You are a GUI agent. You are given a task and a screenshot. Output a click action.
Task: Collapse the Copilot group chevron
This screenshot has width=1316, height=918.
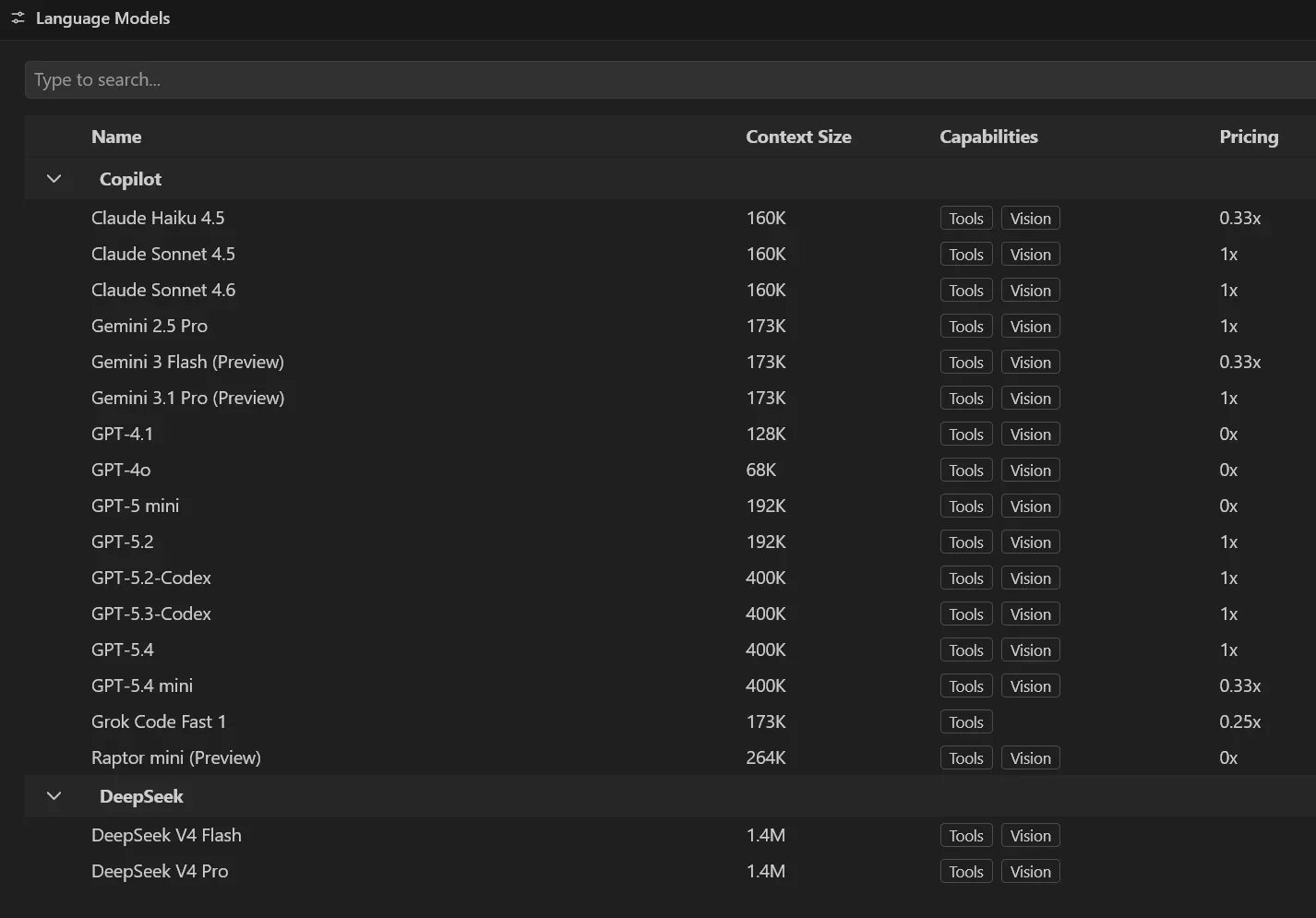(54, 179)
